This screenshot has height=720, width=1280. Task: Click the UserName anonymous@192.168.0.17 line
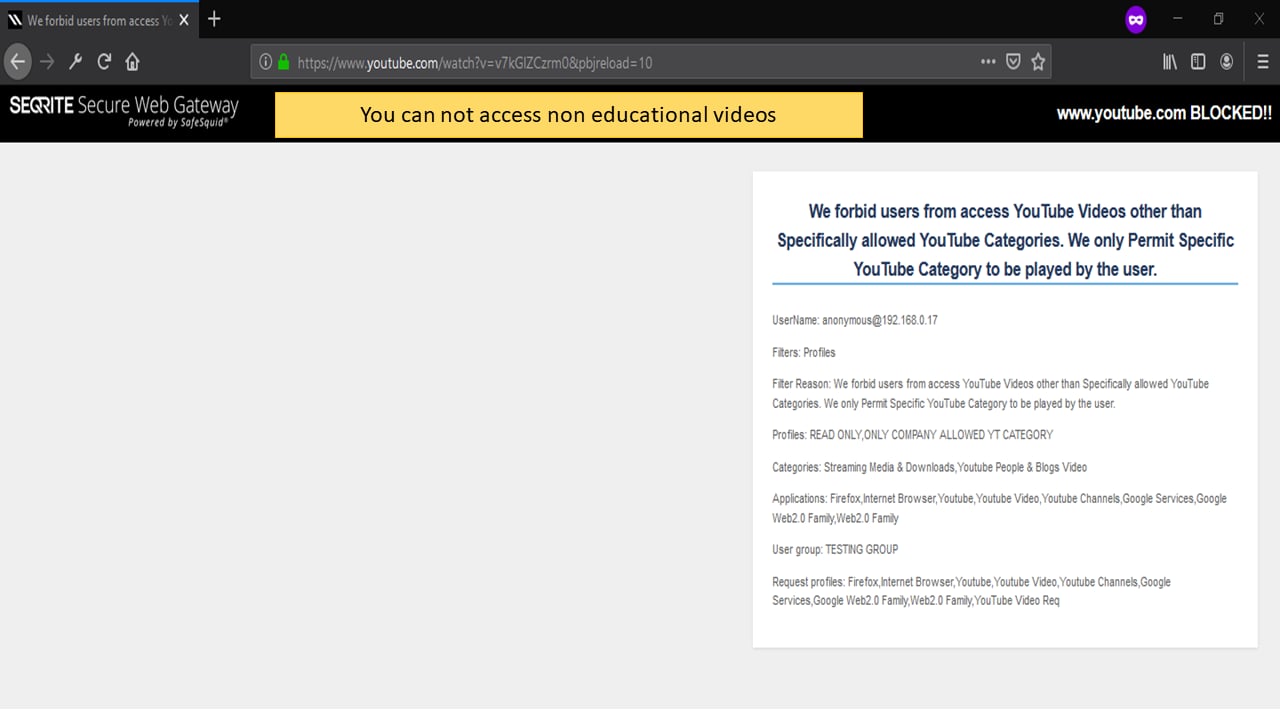pos(855,321)
